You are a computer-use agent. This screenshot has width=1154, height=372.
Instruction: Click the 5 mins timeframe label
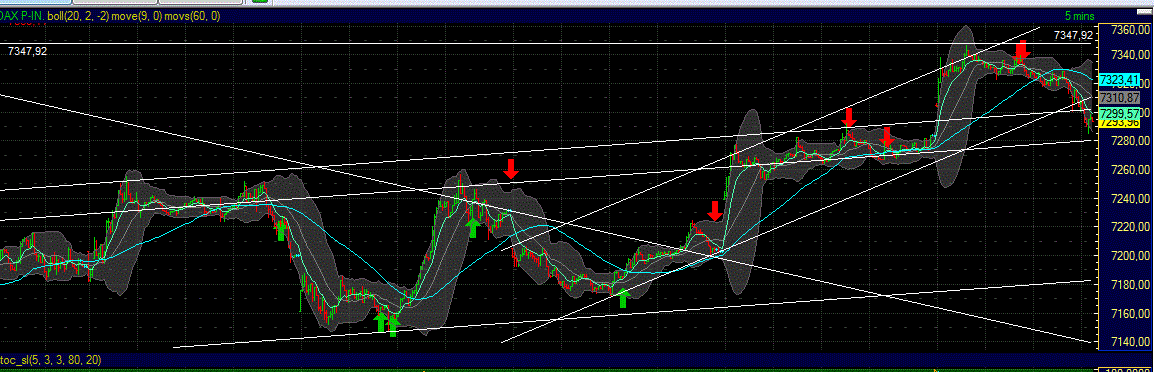pyautogui.click(x=1079, y=16)
